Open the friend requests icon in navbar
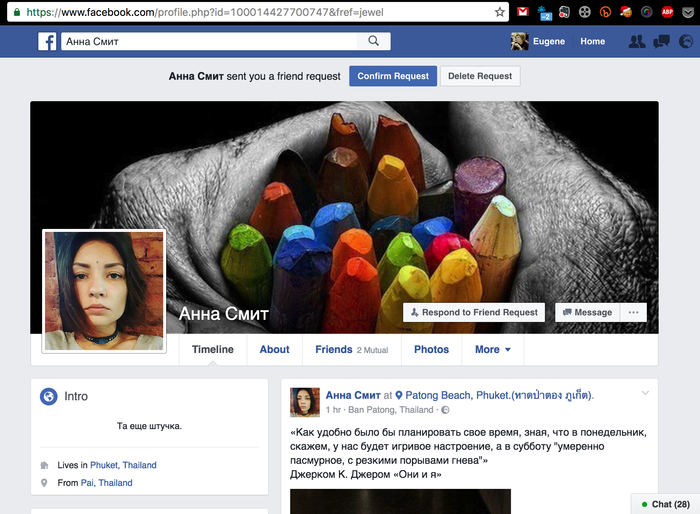The width and height of the screenshot is (700, 514). [x=637, y=42]
